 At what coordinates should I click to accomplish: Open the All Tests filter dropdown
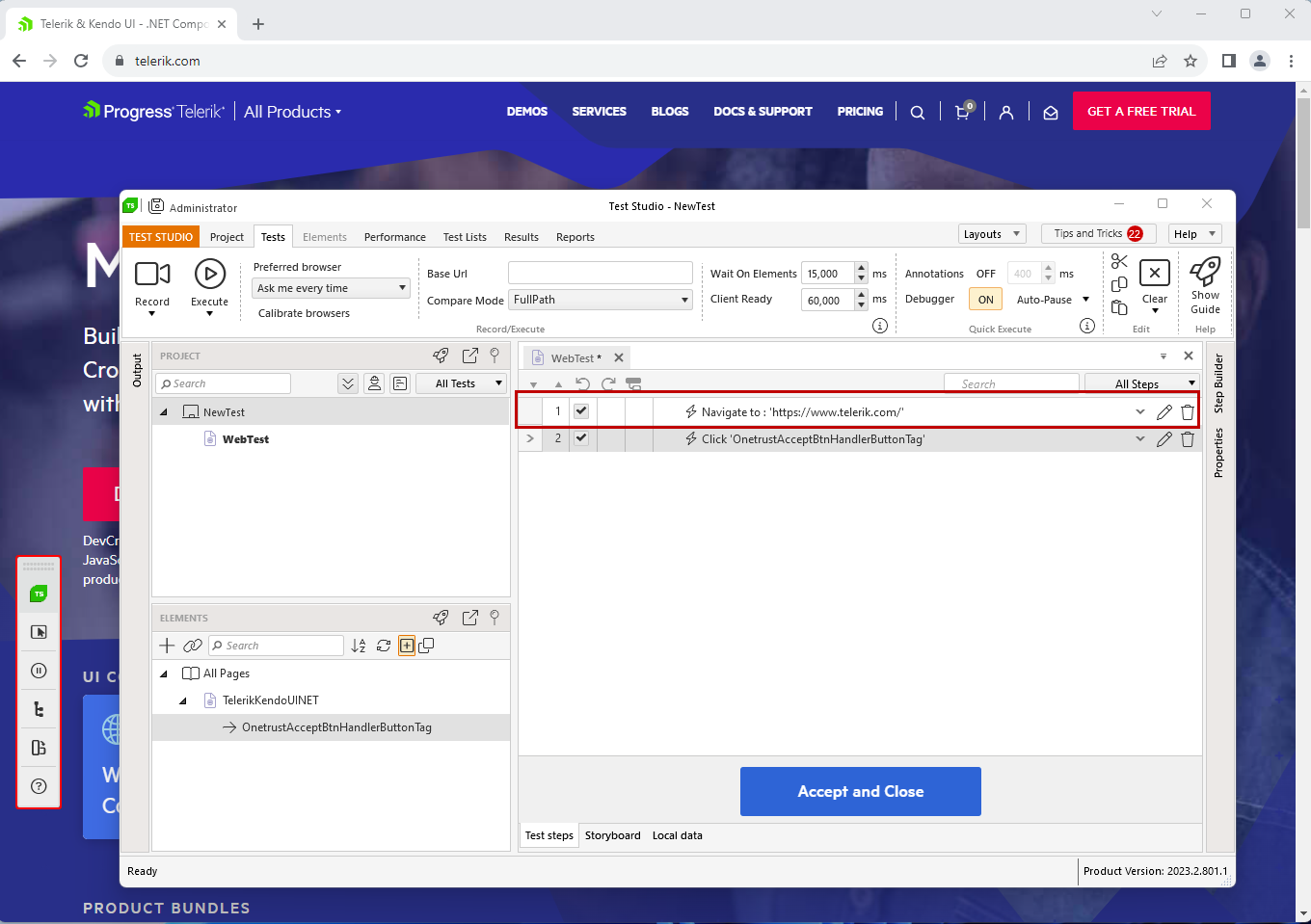(461, 383)
